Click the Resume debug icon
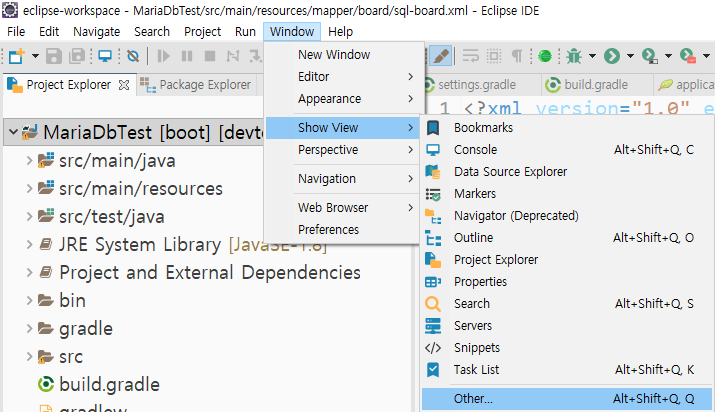The height and width of the screenshot is (412, 715). pyautogui.click(x=163, y=57)
